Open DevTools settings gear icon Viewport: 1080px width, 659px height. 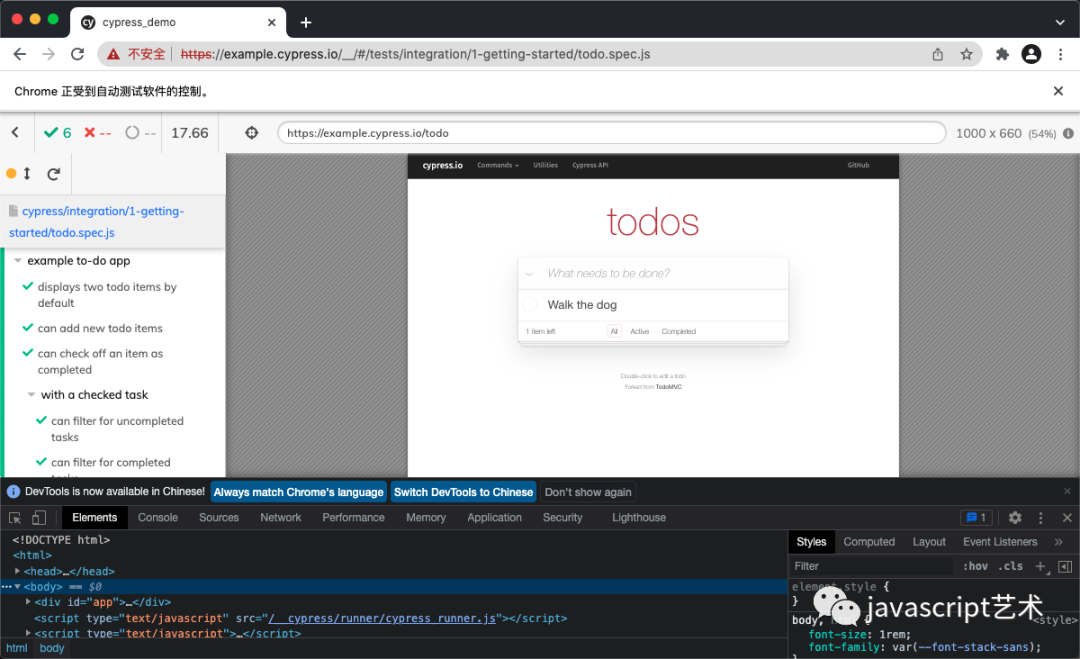pyautogui.click(x=1015, y=518)
